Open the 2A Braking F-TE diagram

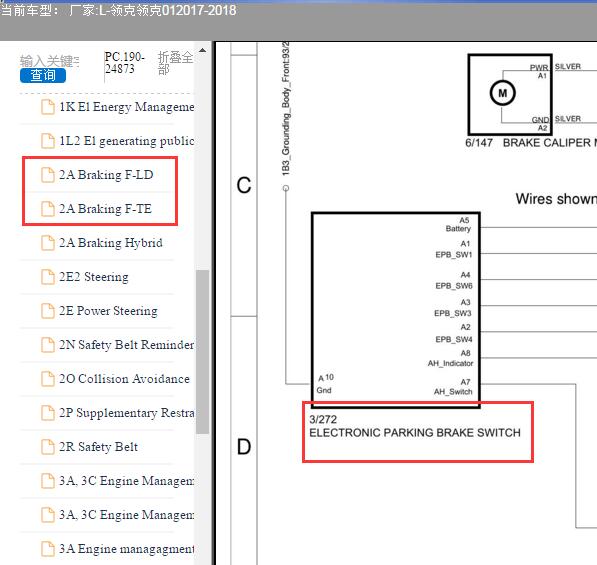coord(105,209)
